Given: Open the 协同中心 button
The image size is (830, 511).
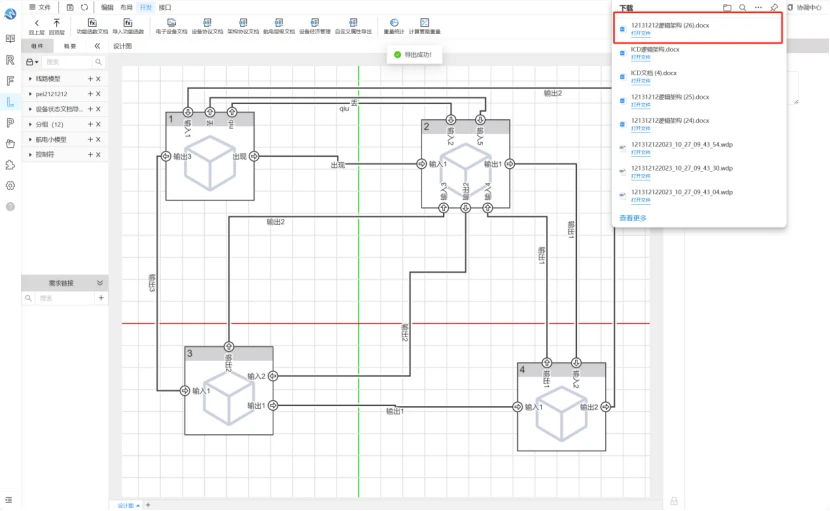Looking at the screenshot, I should coord(805,7).
